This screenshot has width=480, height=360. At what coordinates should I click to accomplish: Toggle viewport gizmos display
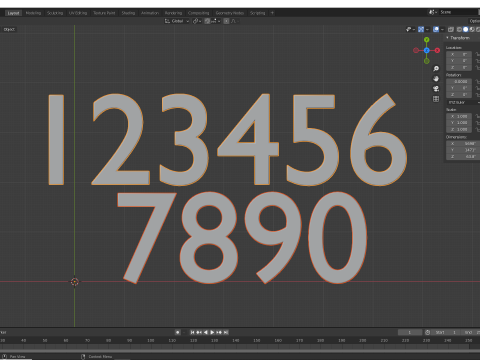coord(421,29)
